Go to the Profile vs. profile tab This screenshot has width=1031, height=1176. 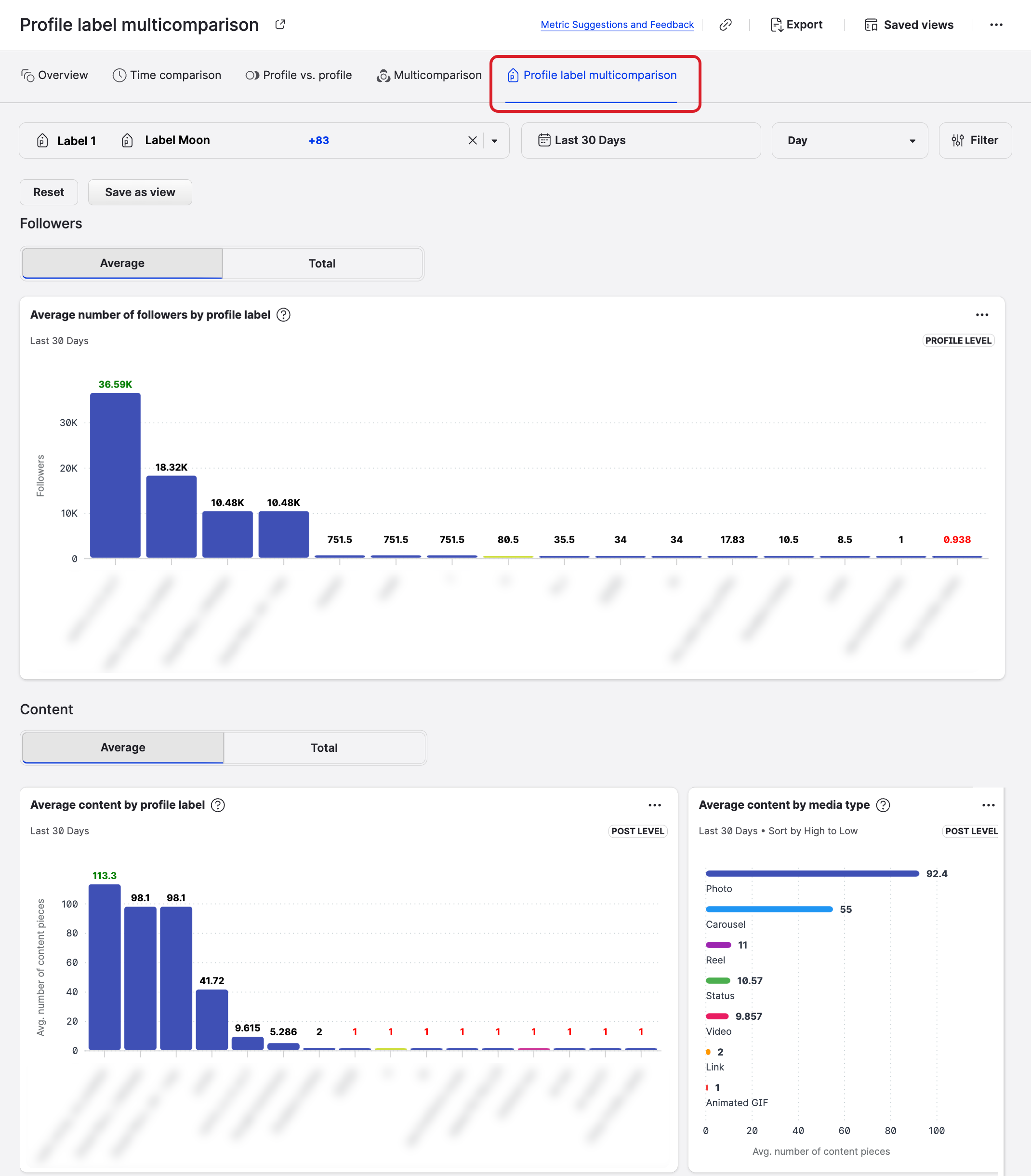point(298,75)
